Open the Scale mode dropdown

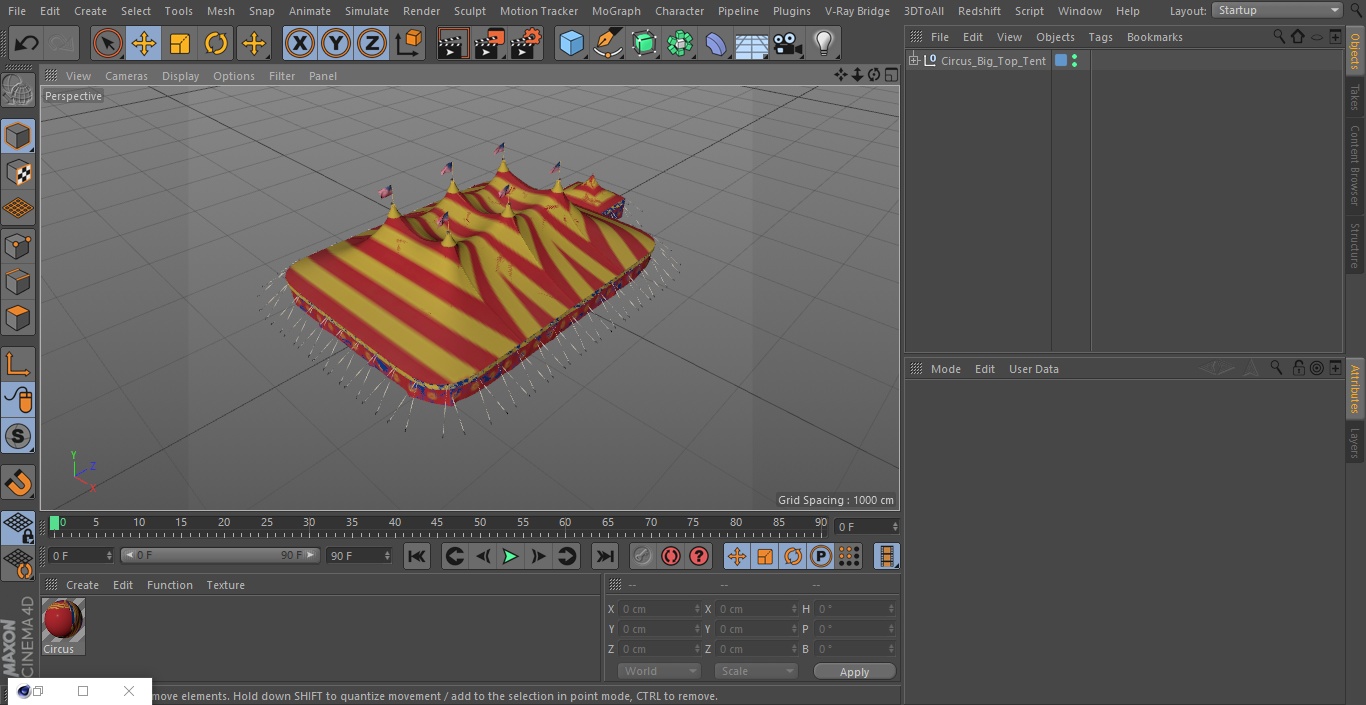(x=756, y=671)
